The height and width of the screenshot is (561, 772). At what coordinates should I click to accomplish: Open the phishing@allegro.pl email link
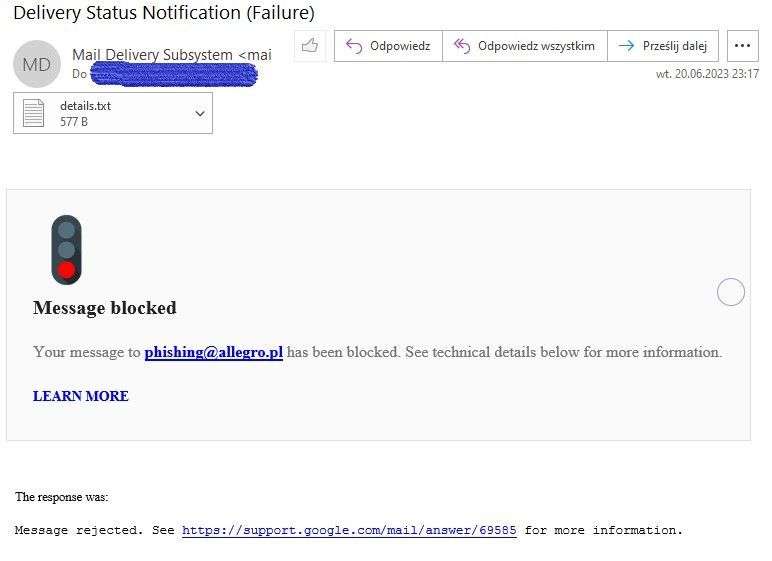pyautogui.click(x=213, y=352)
